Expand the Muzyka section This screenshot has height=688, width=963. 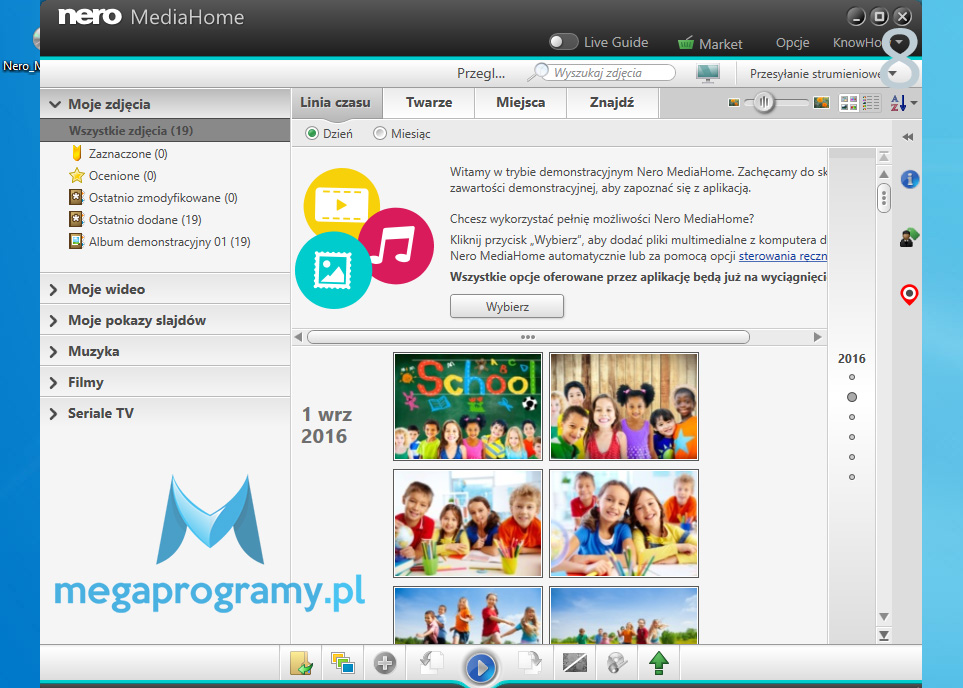[53, 351]
